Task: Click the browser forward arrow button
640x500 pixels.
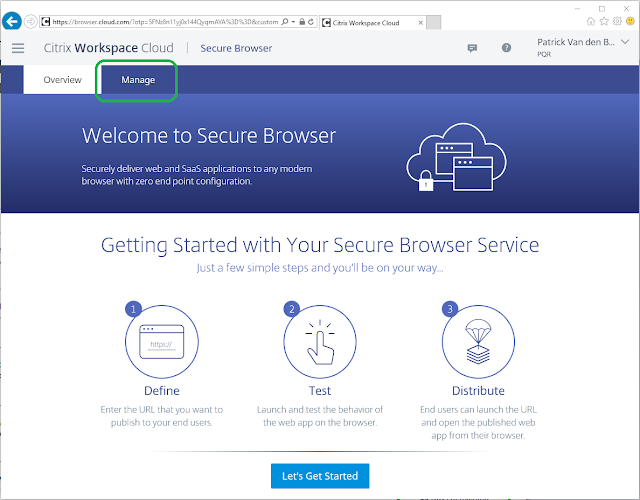Action: (x=31, y=21)
